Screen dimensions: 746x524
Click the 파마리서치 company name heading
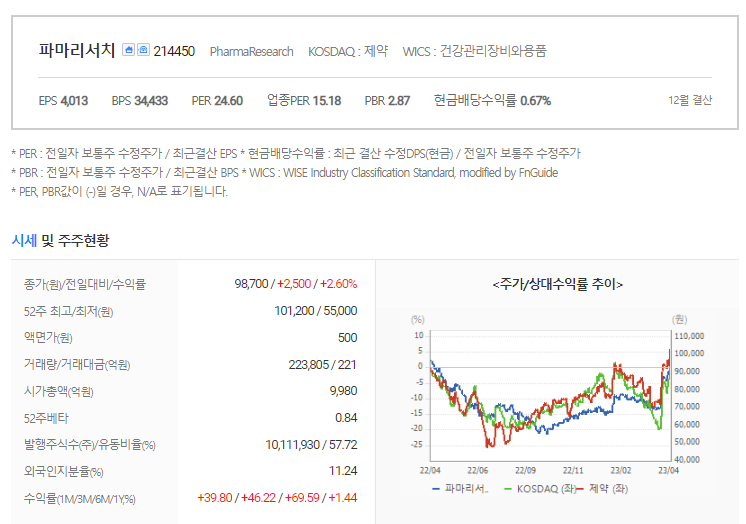(x=77, y=50)
